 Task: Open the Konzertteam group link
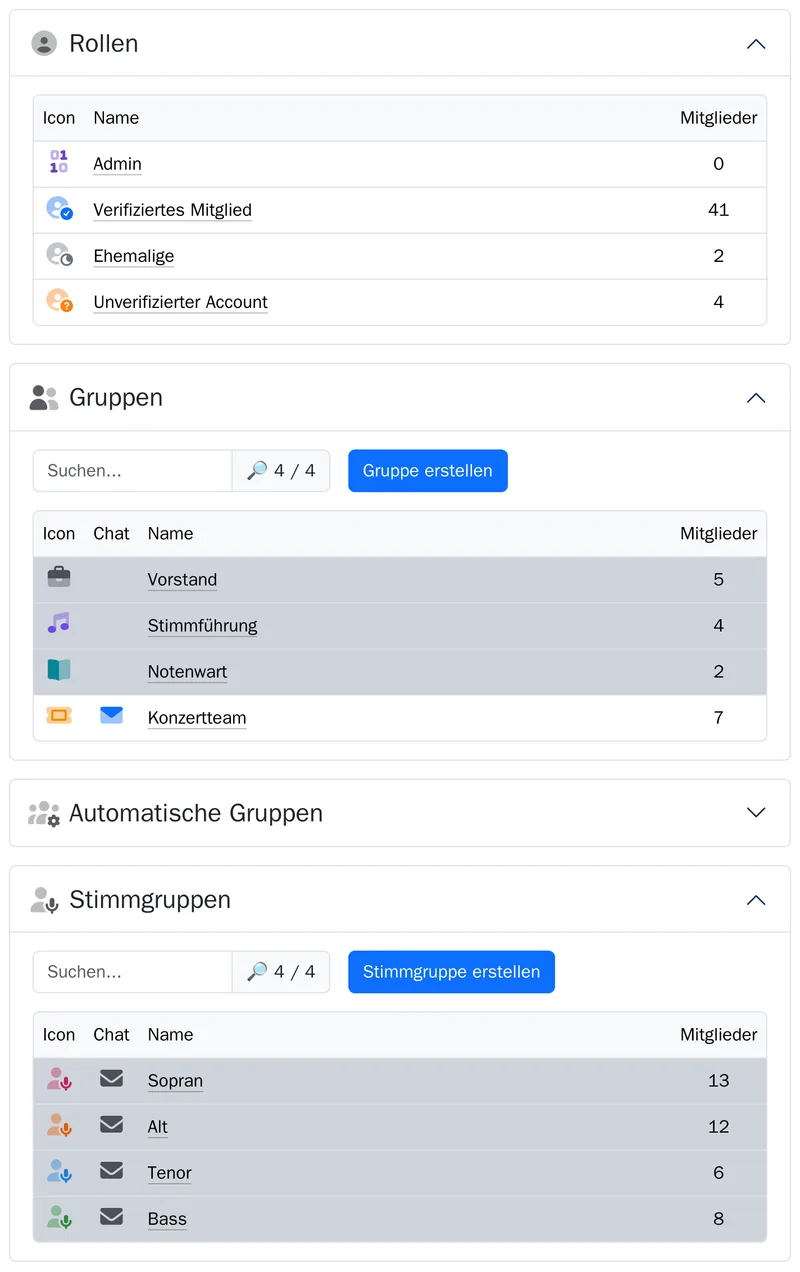[x=197, y=718]
